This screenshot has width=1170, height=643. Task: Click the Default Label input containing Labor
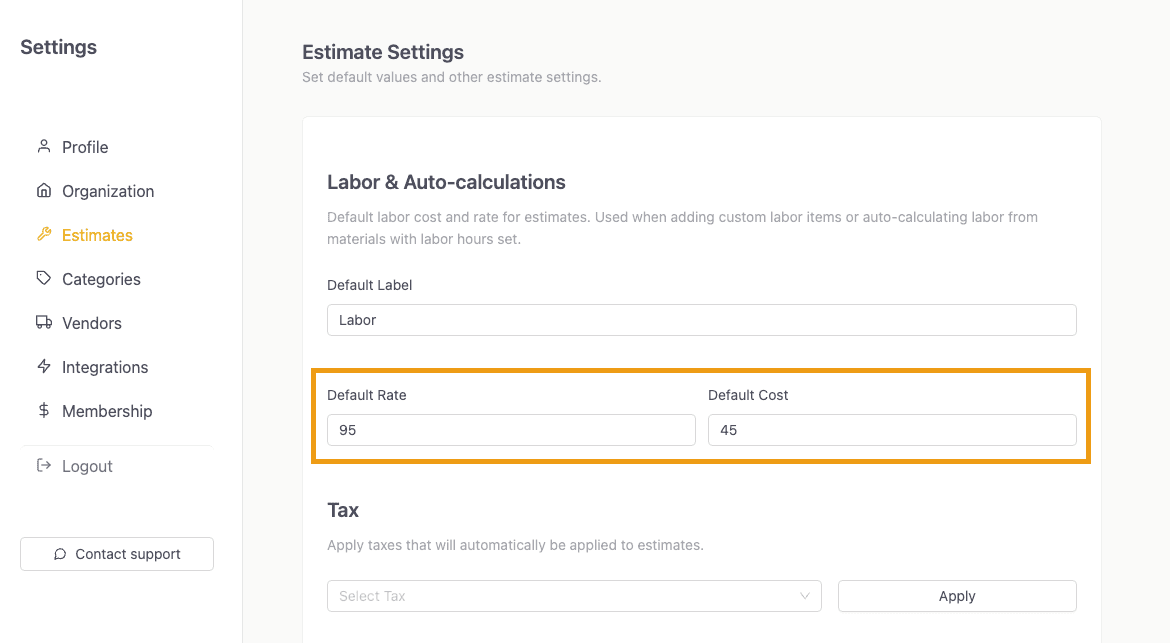[x=701, y=319]
